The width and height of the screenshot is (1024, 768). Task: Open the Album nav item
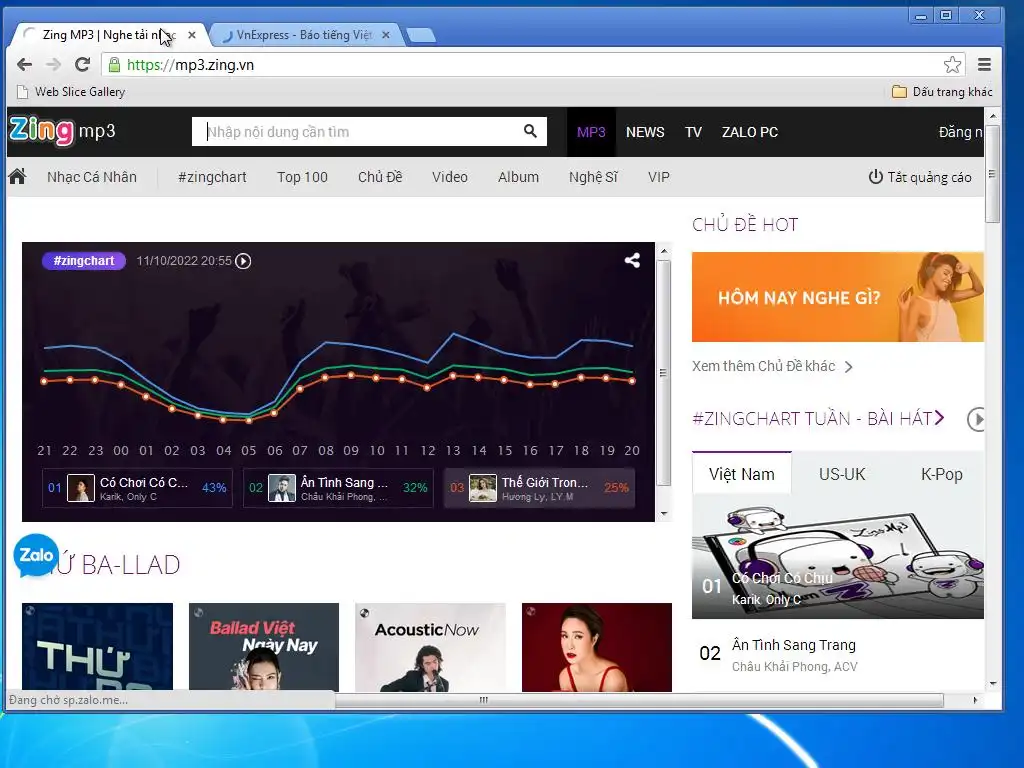pyautogui.click(x=519, y=177)
